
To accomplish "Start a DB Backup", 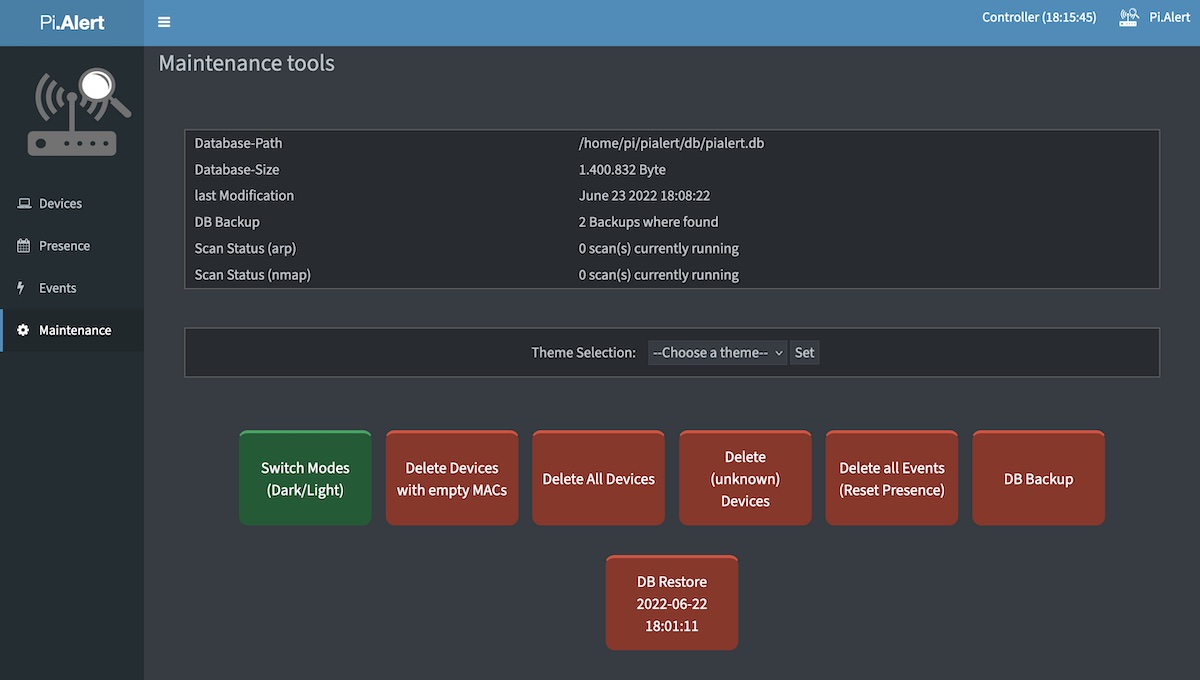I will point(1038,479).
